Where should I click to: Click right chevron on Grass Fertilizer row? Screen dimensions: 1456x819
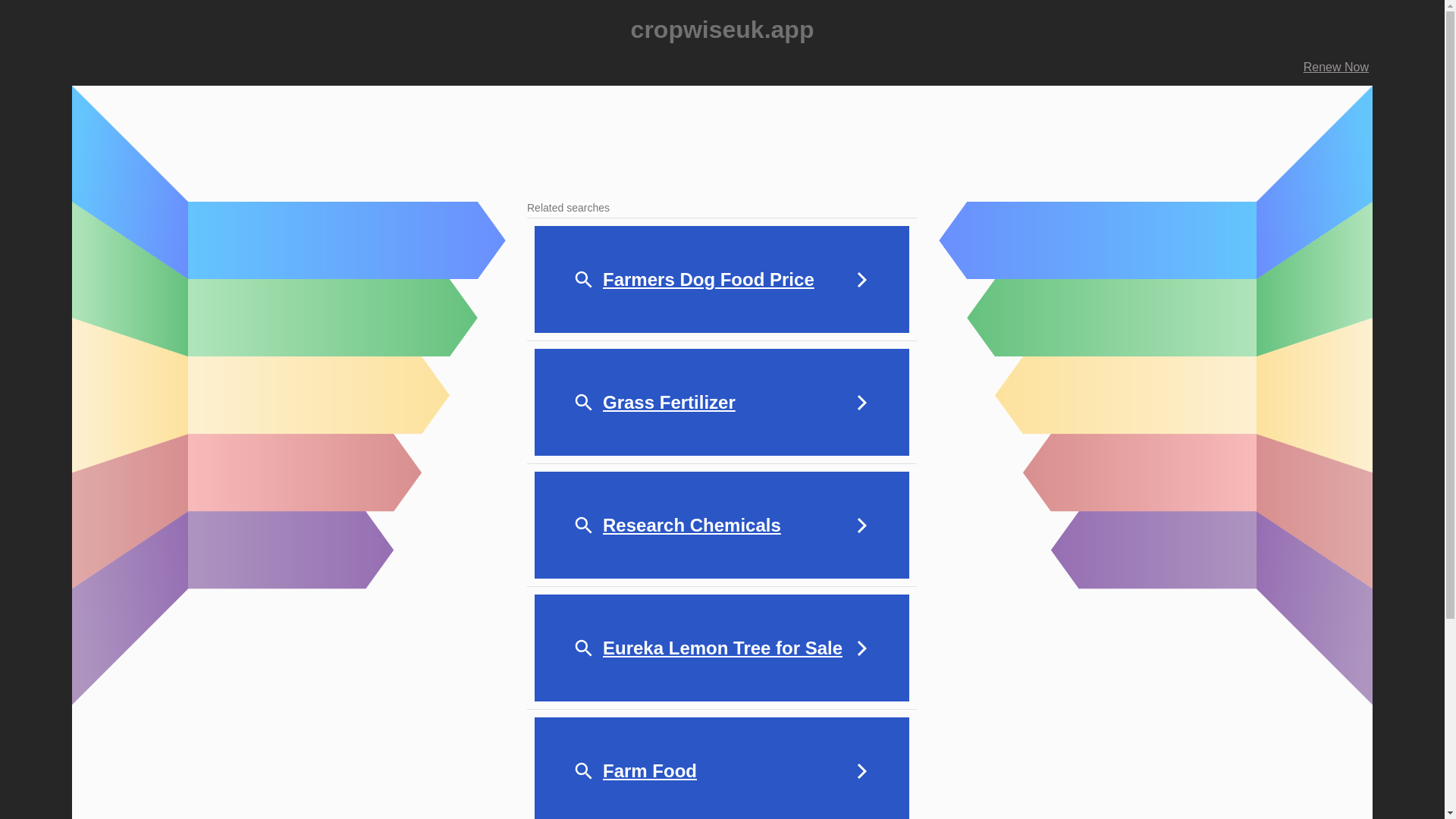tap(861, 403)
